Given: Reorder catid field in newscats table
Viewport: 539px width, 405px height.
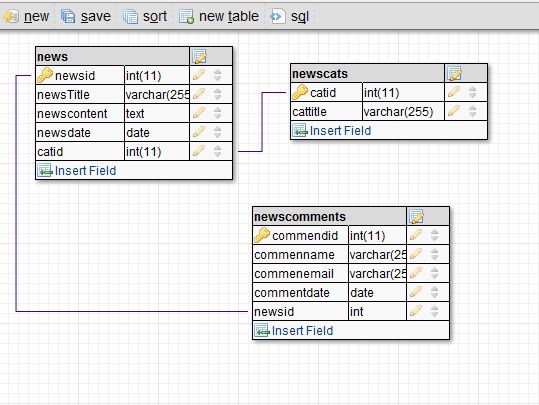Looking at the screenshot, I should point(473,92).
